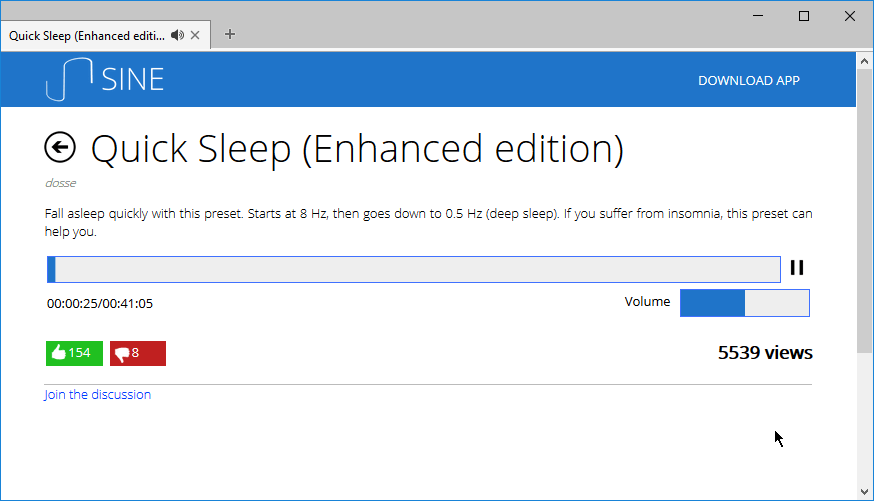Click the thumbs up 154 button
874x501 pixels.
[x=74, y=353]
